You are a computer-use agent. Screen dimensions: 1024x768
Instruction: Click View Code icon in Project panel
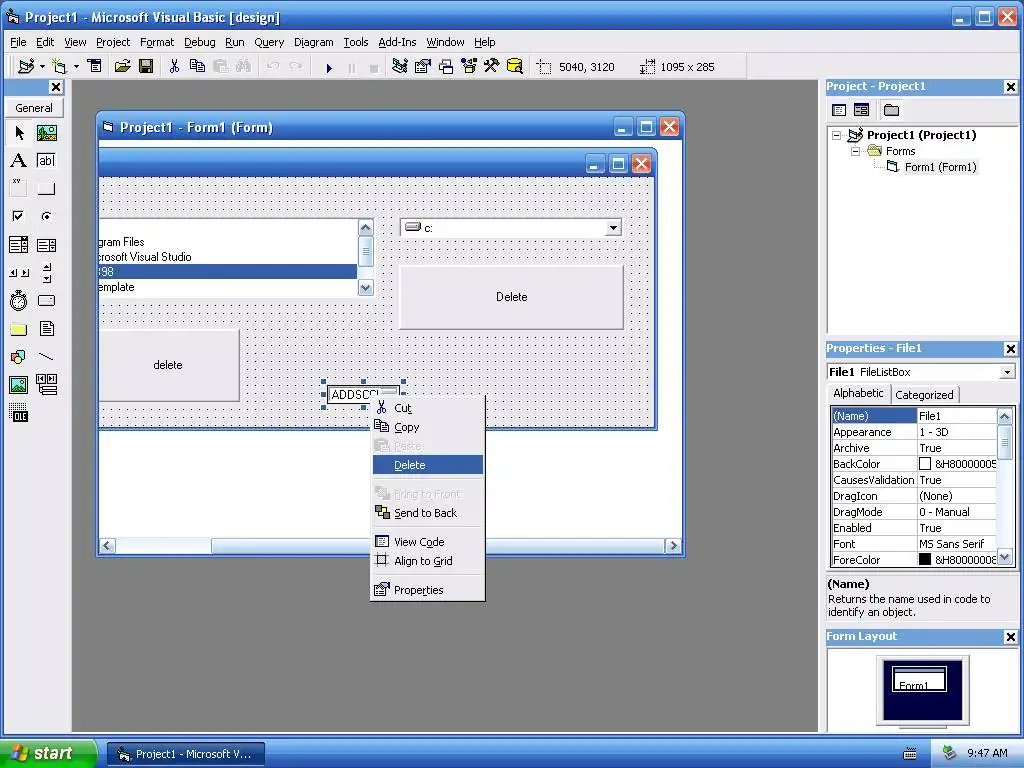tap(839, 110)
